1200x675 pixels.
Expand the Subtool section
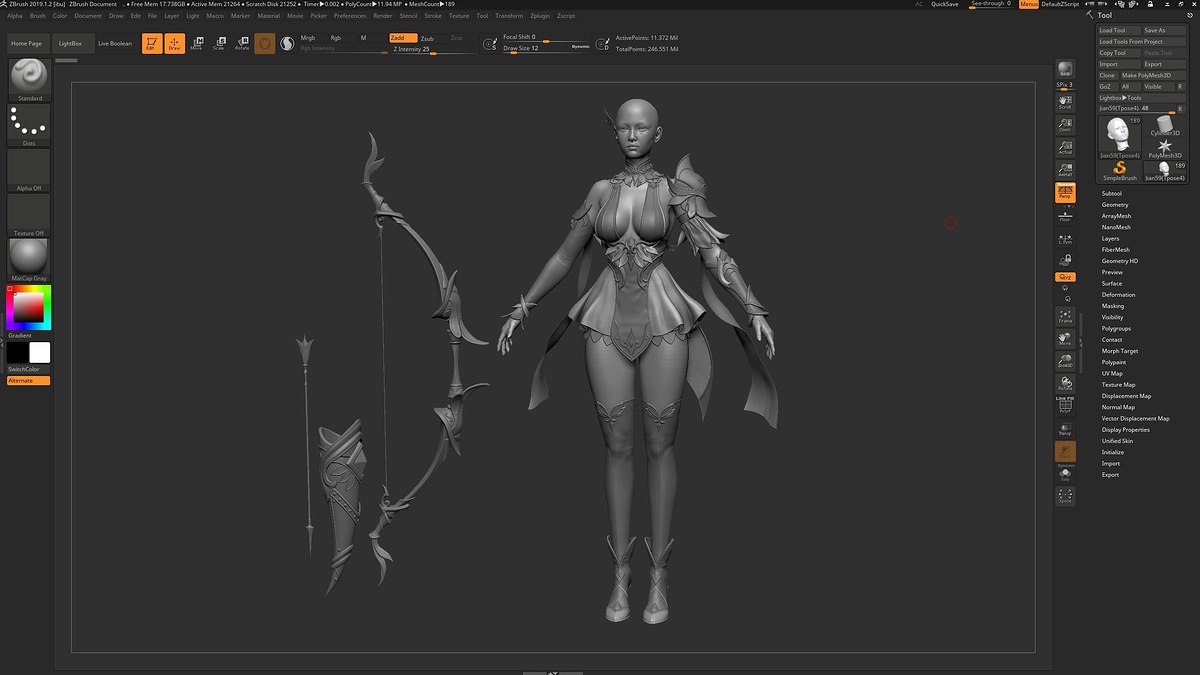click(x=1112, y=193)
